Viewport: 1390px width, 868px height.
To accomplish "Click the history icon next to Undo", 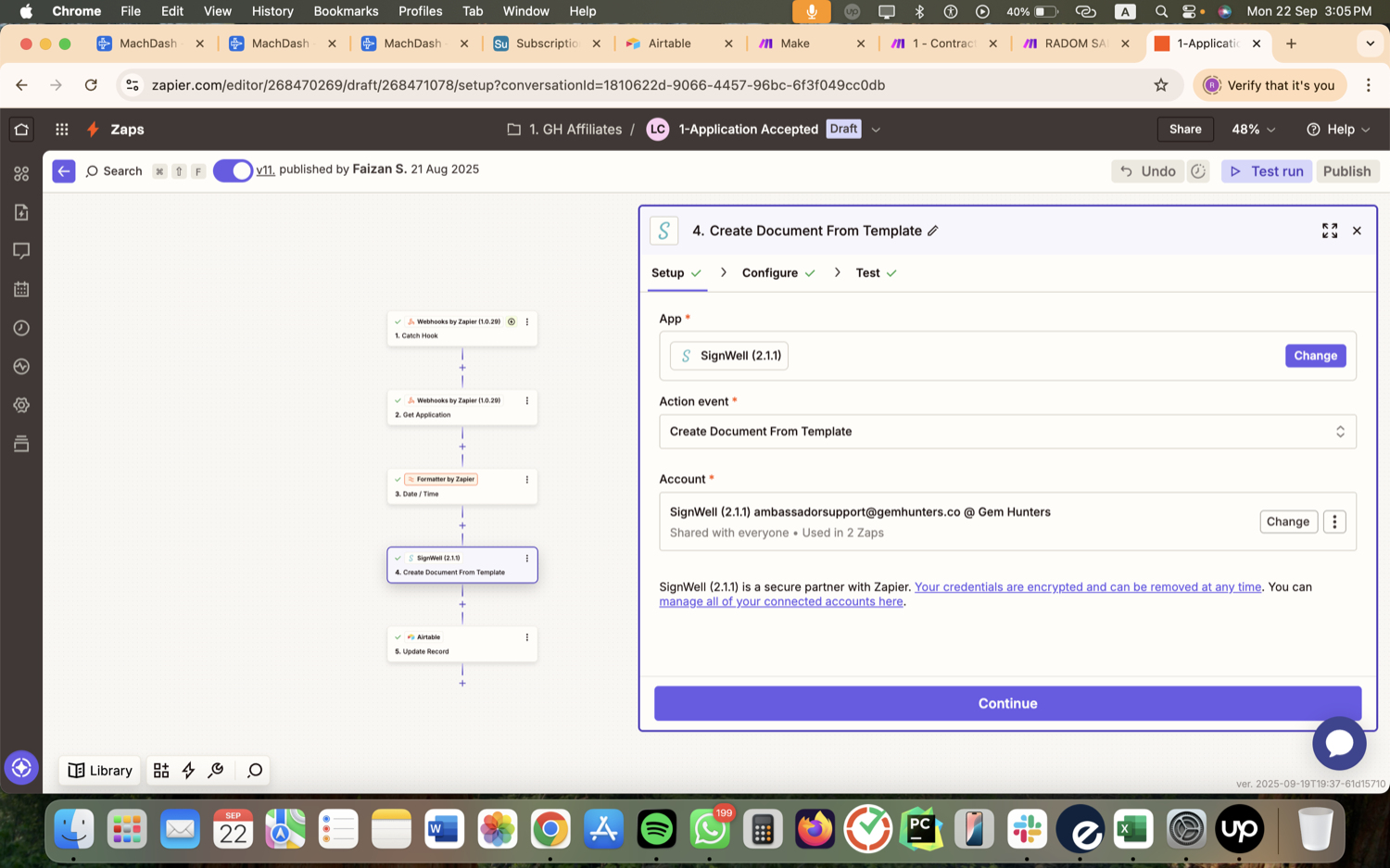I will (1198, 171).
